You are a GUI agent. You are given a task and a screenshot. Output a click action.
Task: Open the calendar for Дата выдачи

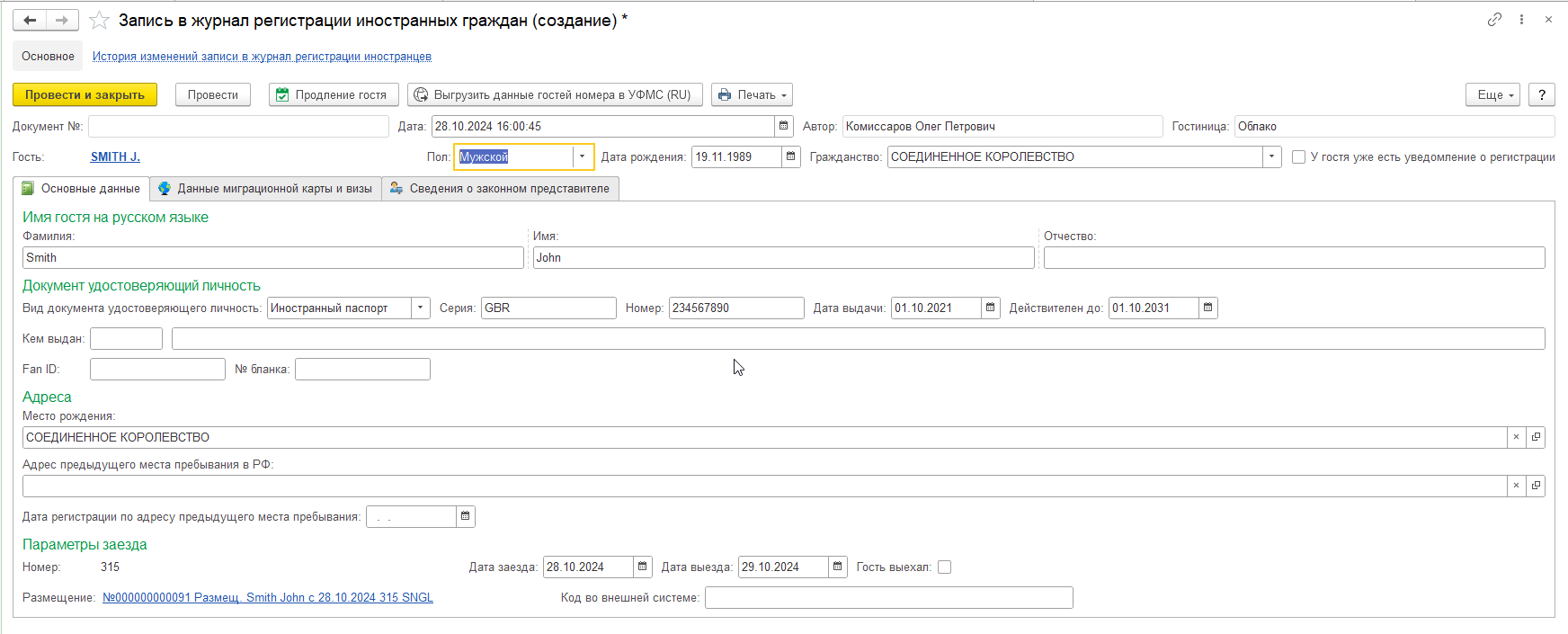[990, 308]
